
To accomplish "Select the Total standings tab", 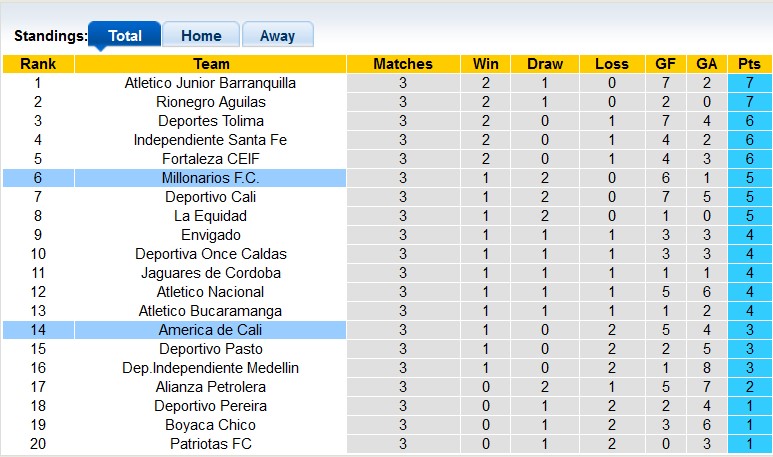I will pos(125,35).
